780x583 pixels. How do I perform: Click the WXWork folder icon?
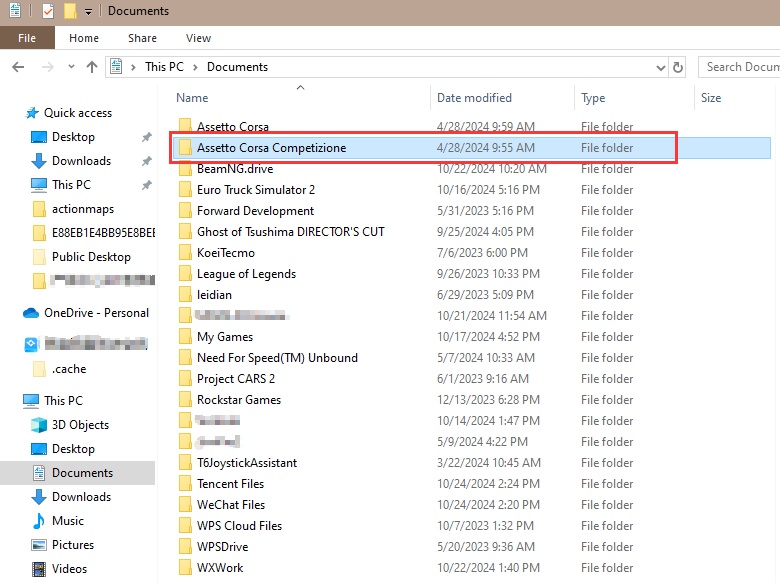[x=185, y=568]
